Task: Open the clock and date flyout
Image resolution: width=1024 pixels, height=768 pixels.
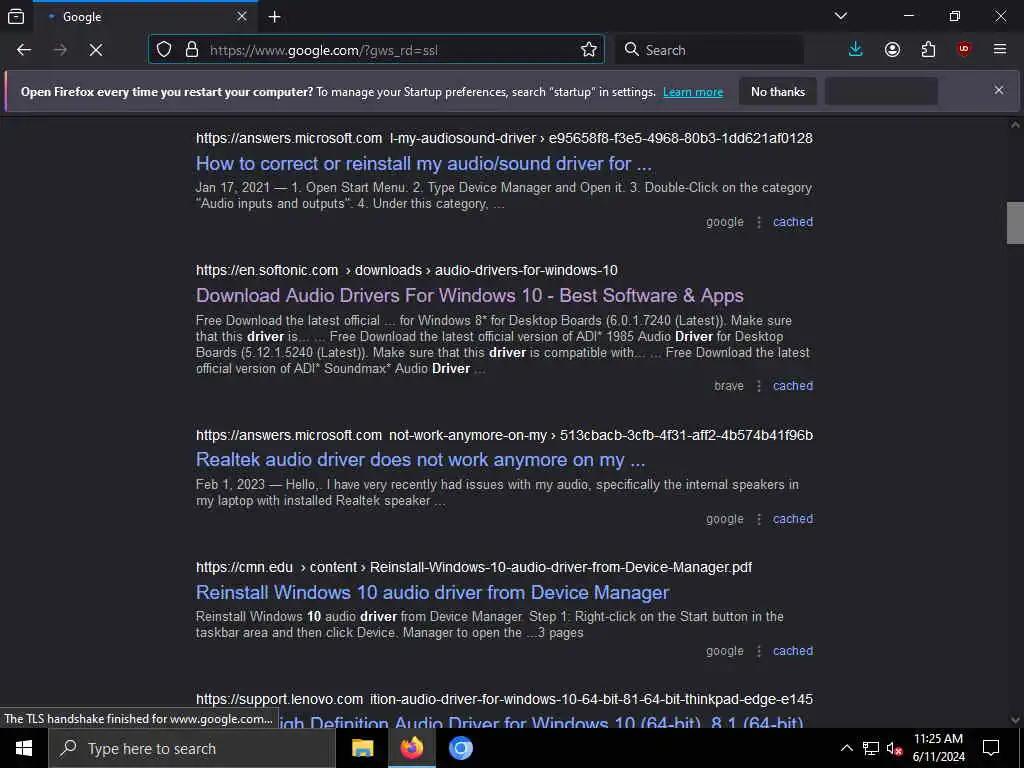Action: (x=938, y=748)
